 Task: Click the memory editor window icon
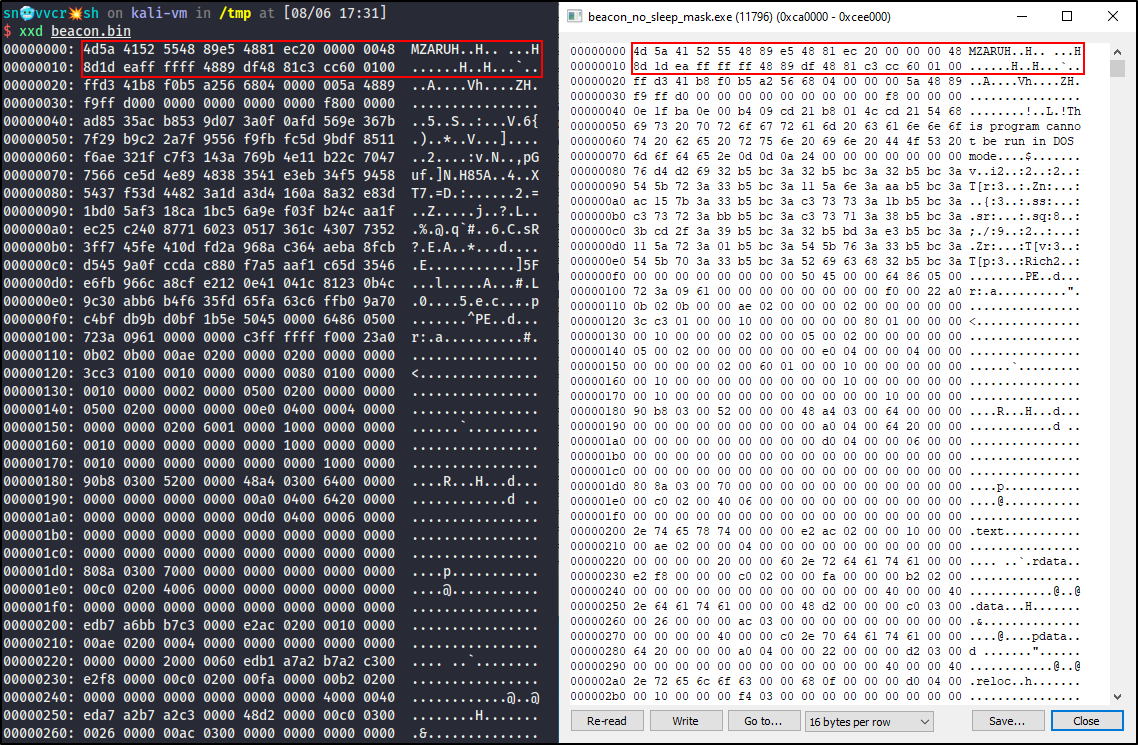coord(574,17)
